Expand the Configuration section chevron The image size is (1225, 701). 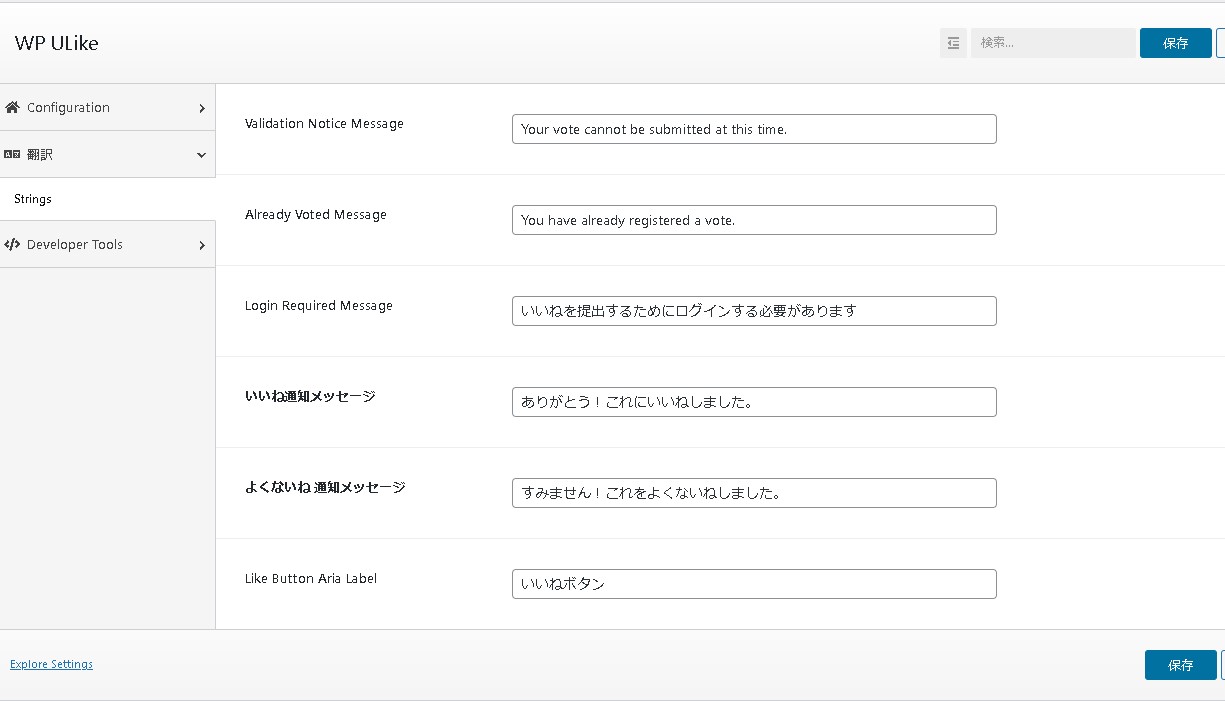tap(201, 107)
